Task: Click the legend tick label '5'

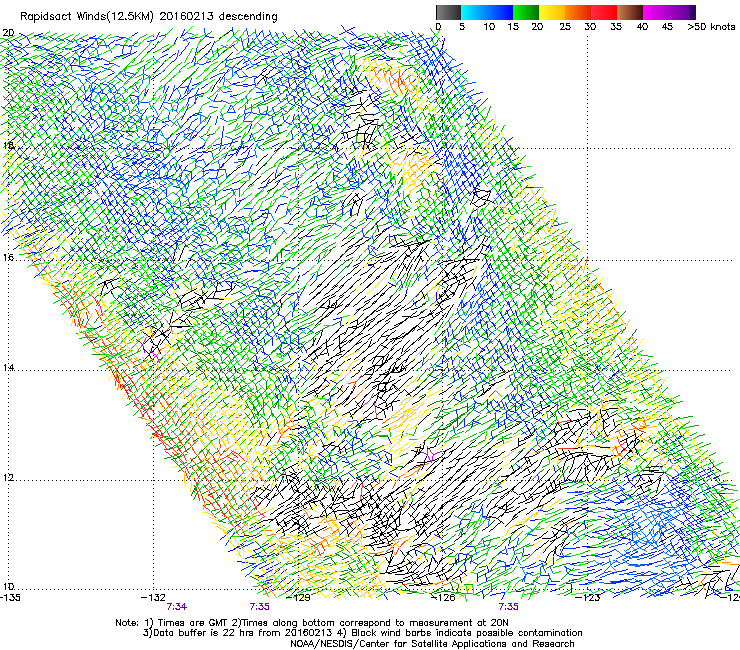Action: (462, 27)
